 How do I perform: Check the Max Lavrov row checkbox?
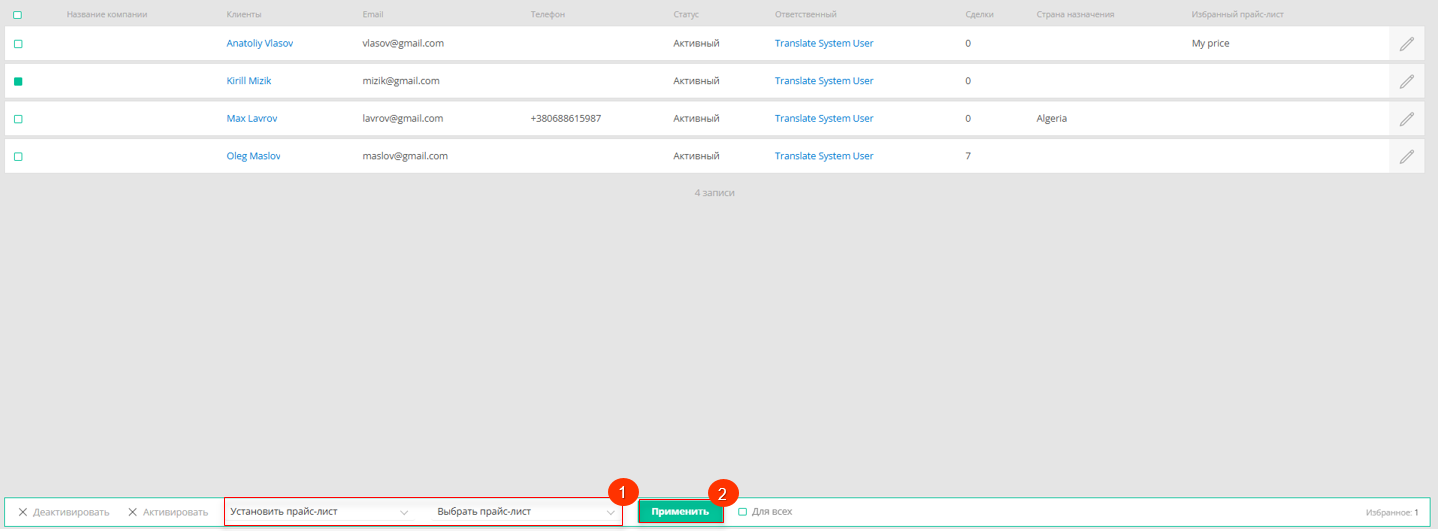click(x=18, y=119)
